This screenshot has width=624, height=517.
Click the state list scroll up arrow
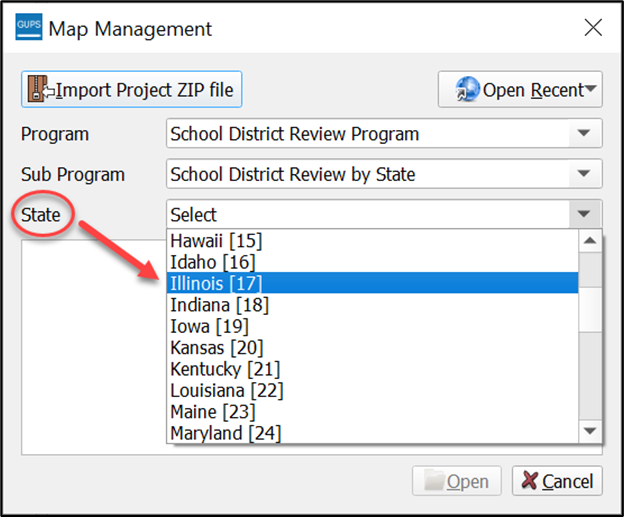(590, 240)
